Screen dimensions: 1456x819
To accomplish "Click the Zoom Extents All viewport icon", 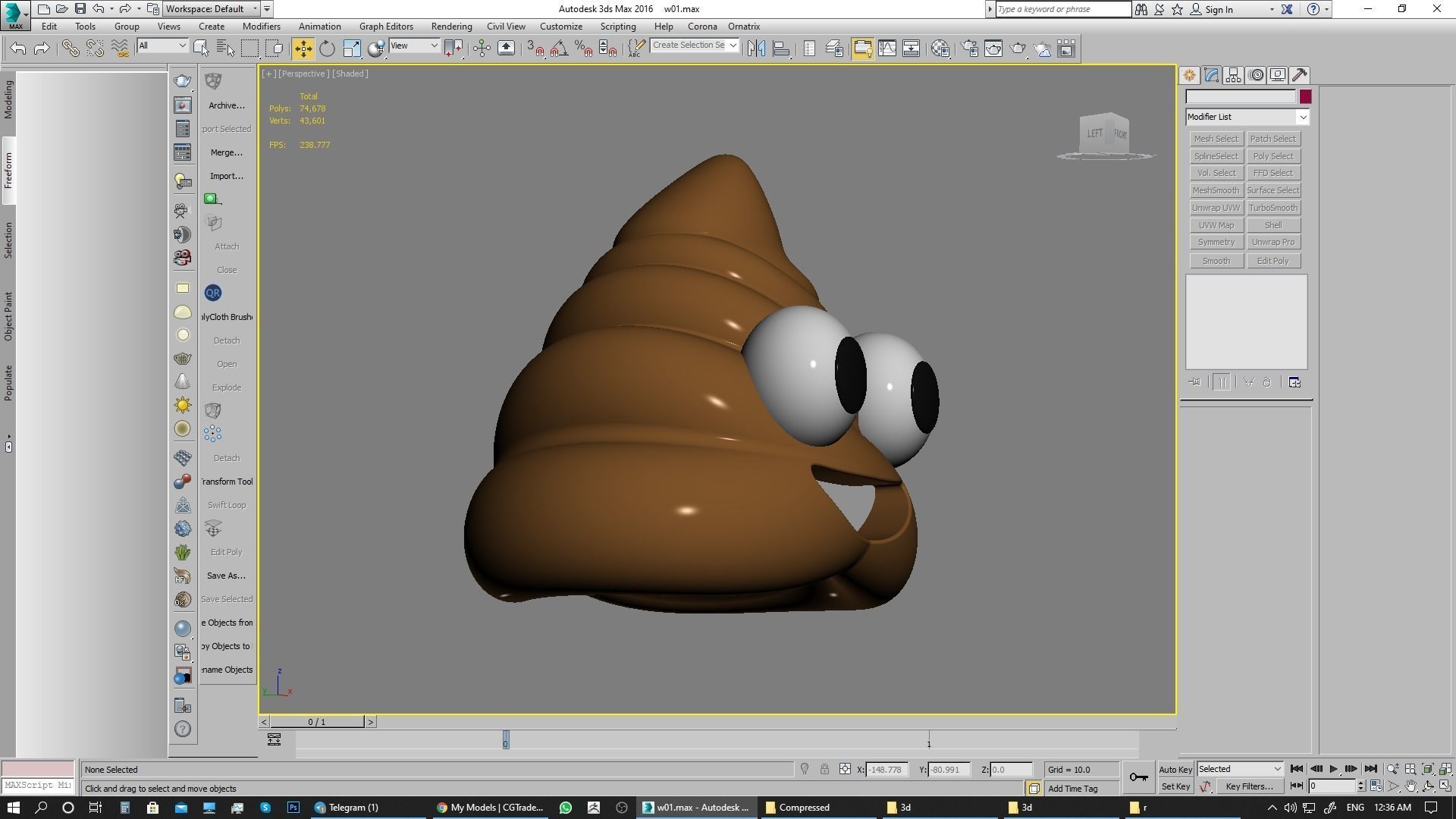I will coord(1445,769).
